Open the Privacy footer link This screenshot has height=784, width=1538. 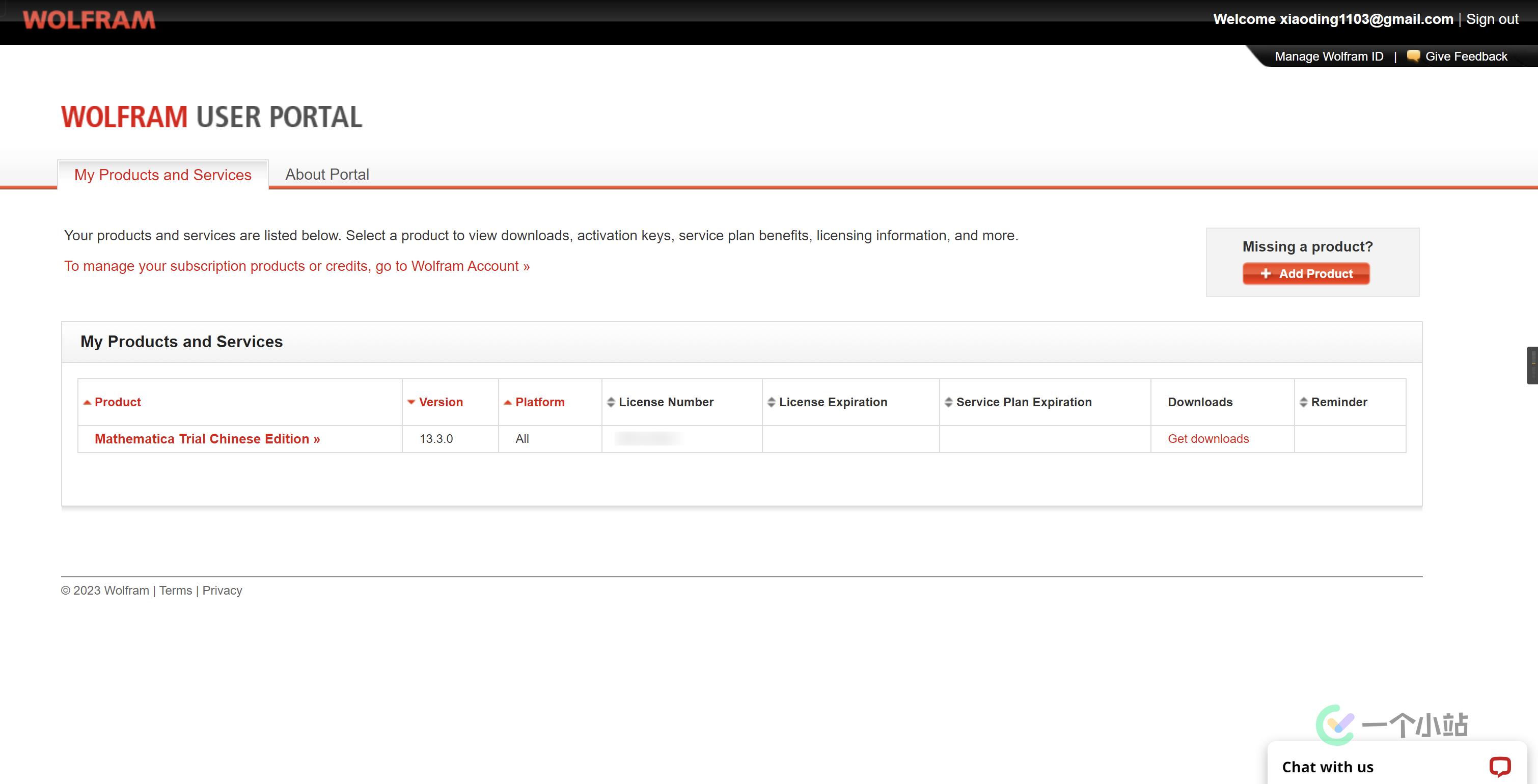pos(222,590)
